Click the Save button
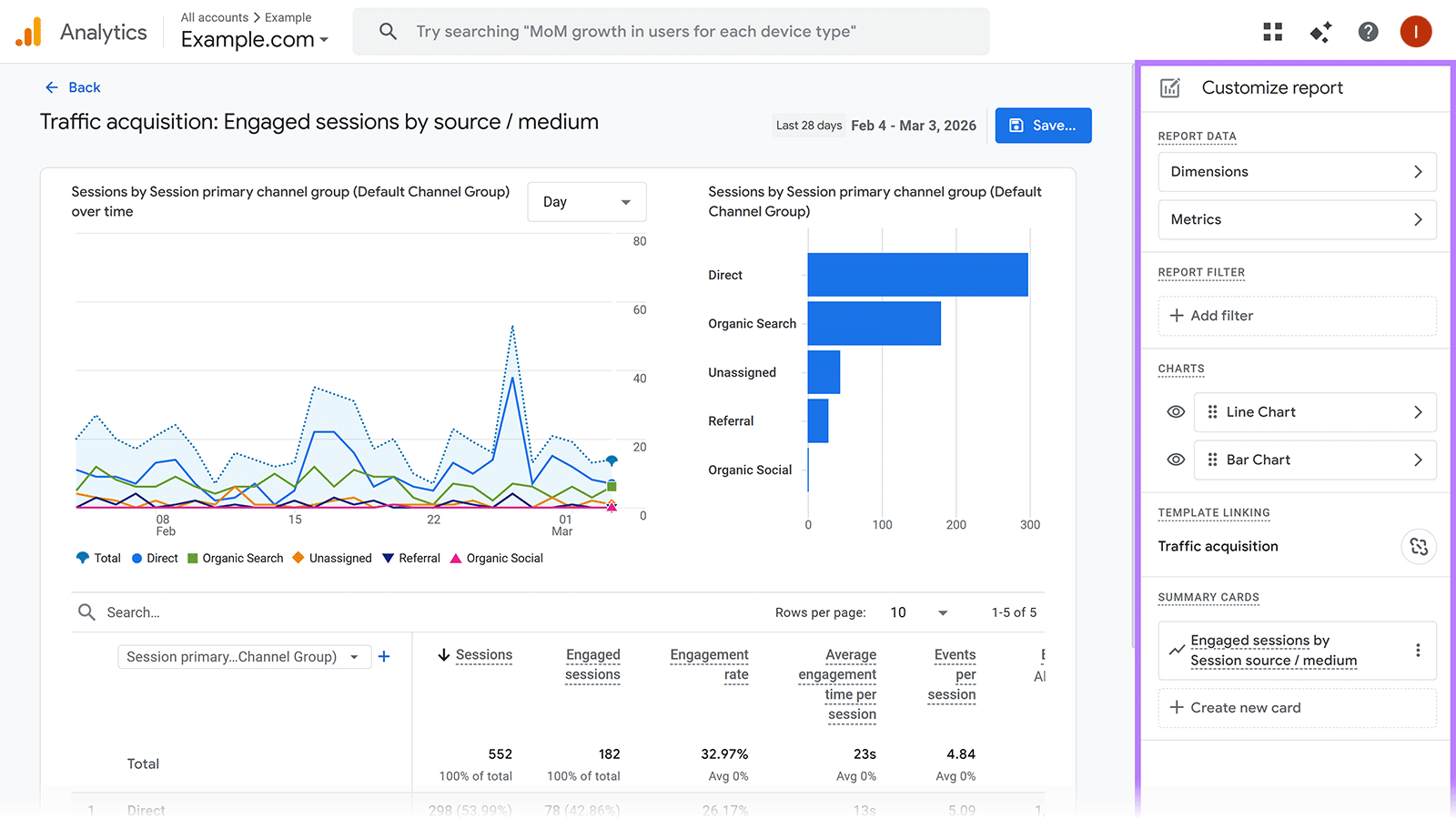The width and height of the screenshot is (1456, 819). coord(1043,125)
